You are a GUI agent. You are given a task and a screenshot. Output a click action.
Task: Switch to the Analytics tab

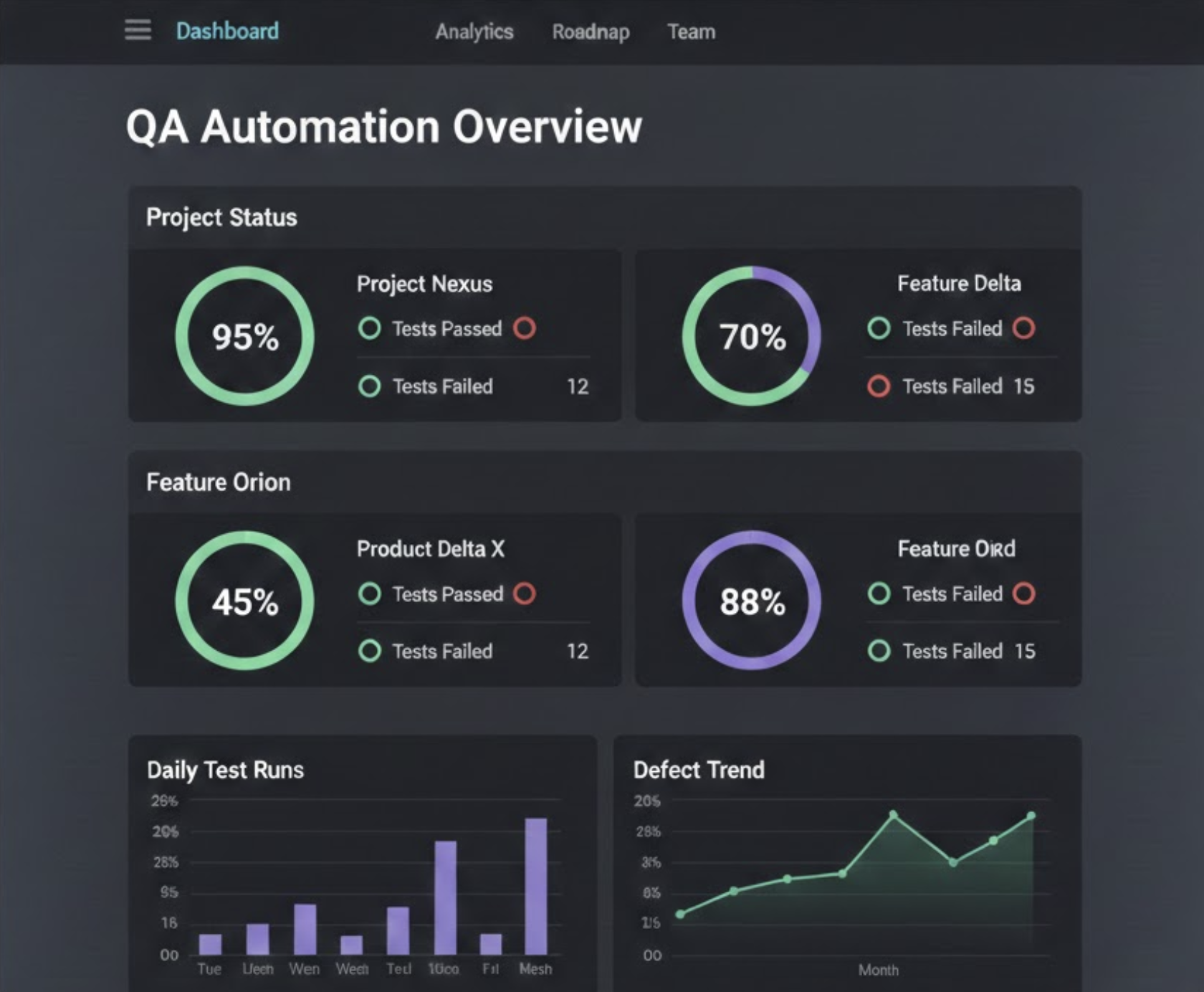(474, 32)
